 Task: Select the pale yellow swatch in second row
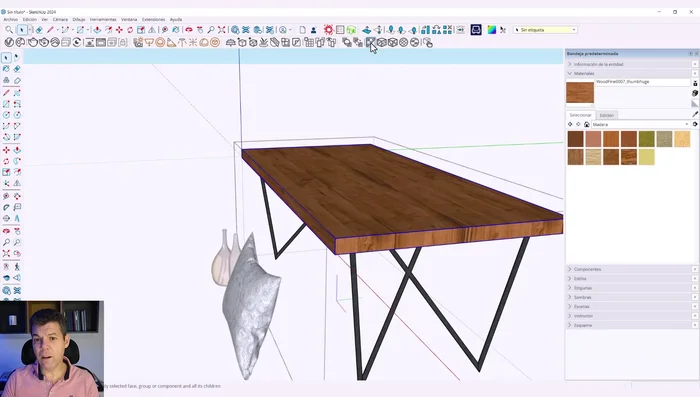[646, 157]
